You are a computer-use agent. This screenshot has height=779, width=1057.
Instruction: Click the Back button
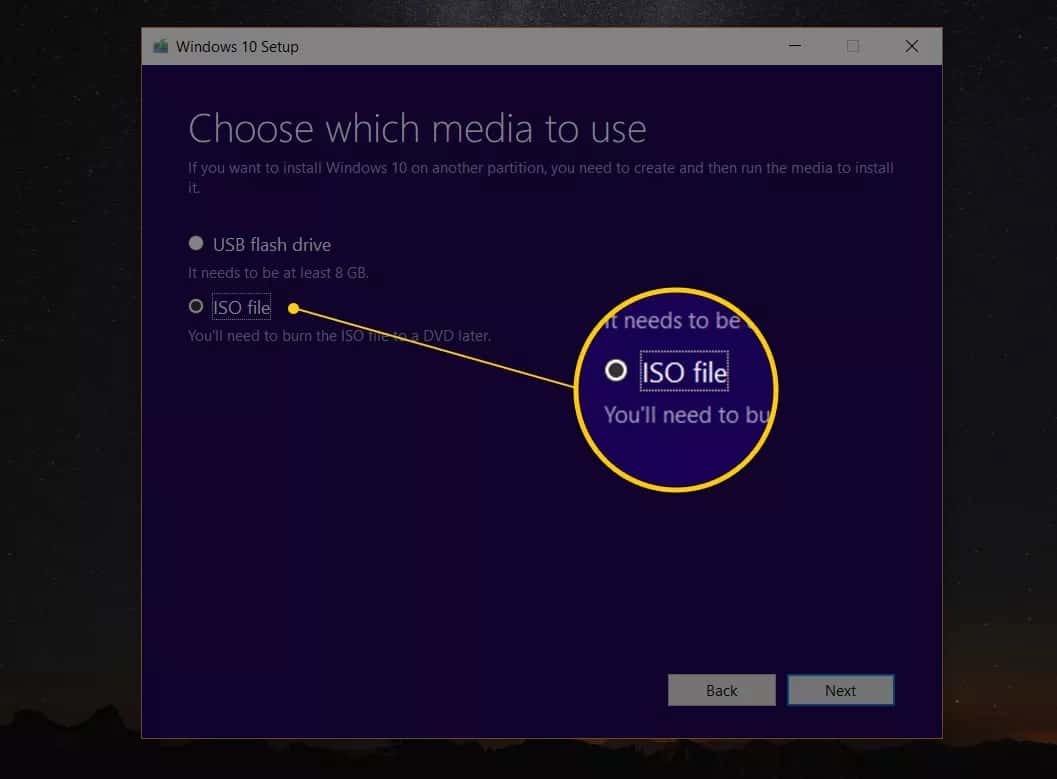[x=722, y=690]
